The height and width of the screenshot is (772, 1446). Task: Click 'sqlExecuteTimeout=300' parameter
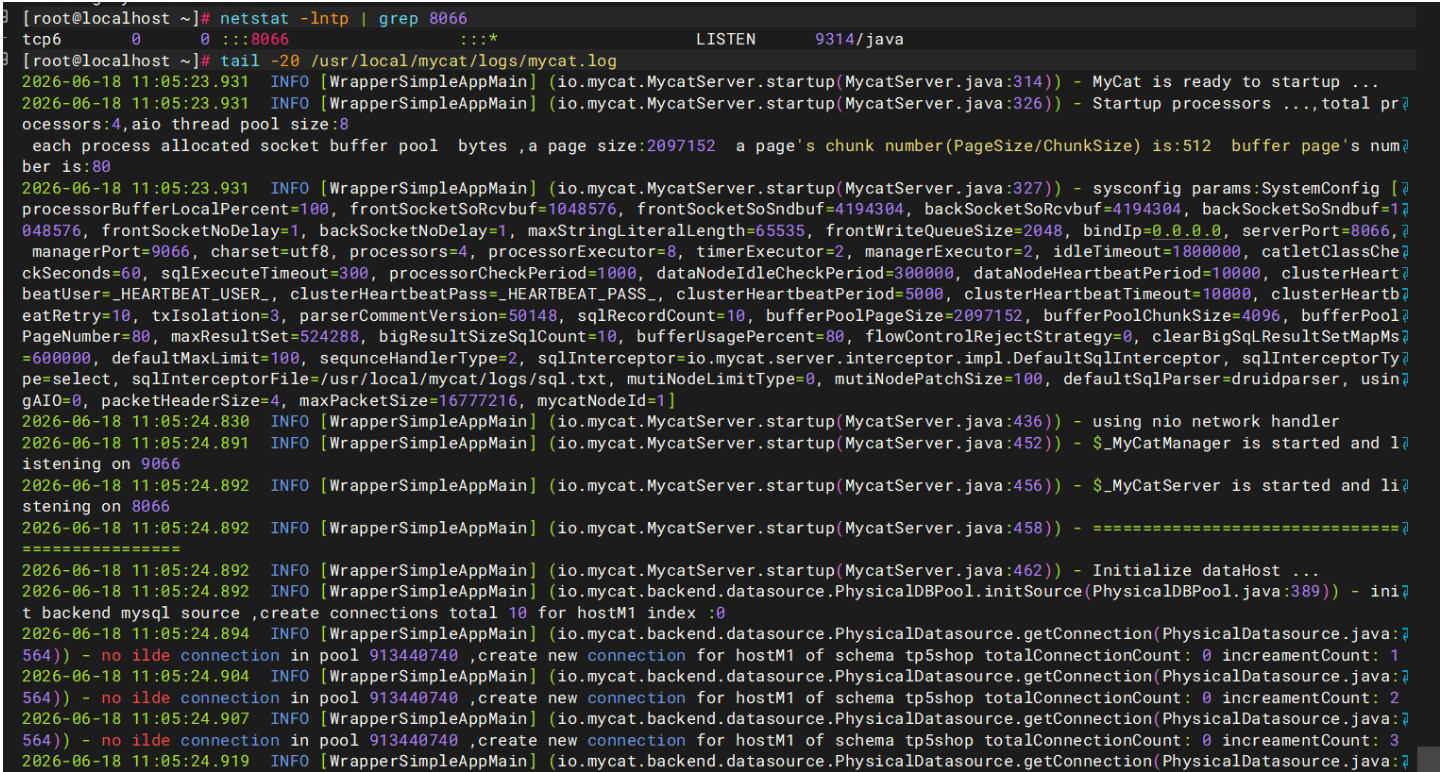pyautogui.click(x=265, y=273)
